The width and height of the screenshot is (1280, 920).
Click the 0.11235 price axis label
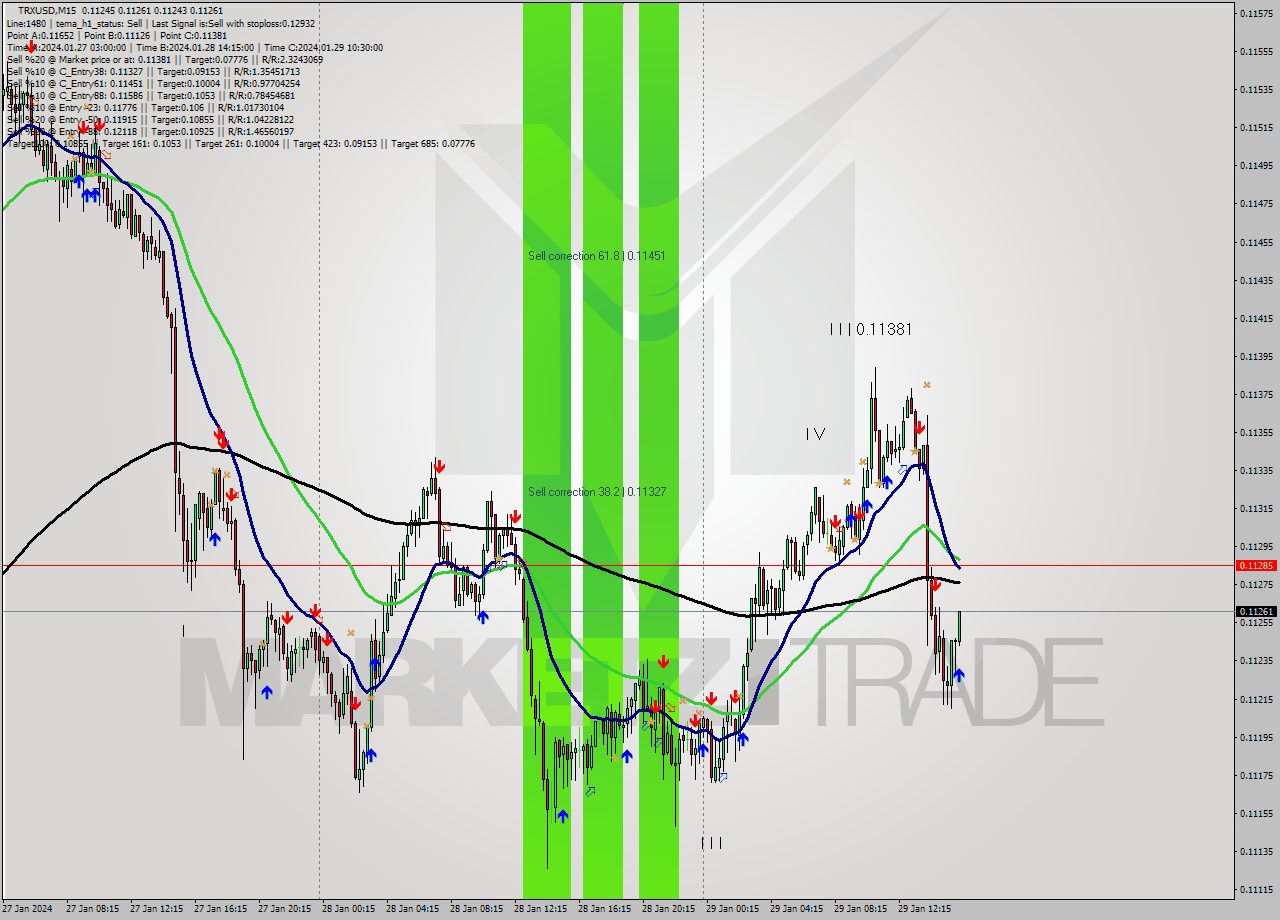tap(1257, 660)
